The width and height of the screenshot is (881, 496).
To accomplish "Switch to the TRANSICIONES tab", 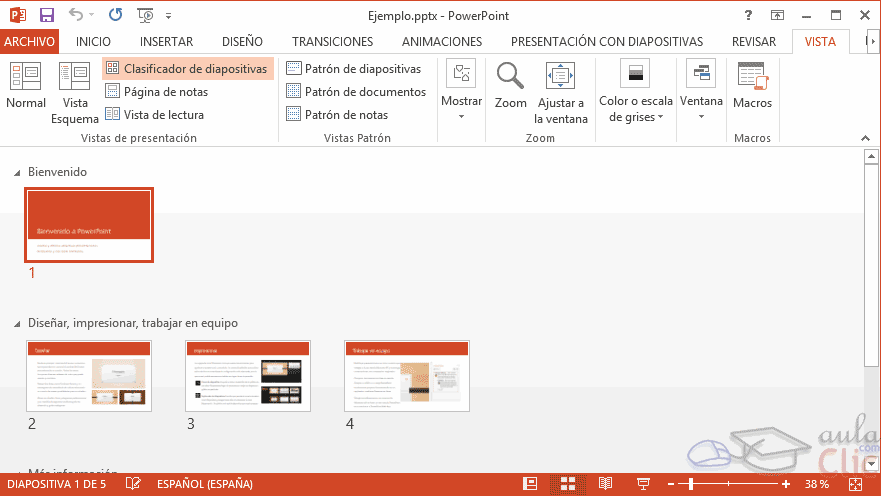I will (332, 42).
